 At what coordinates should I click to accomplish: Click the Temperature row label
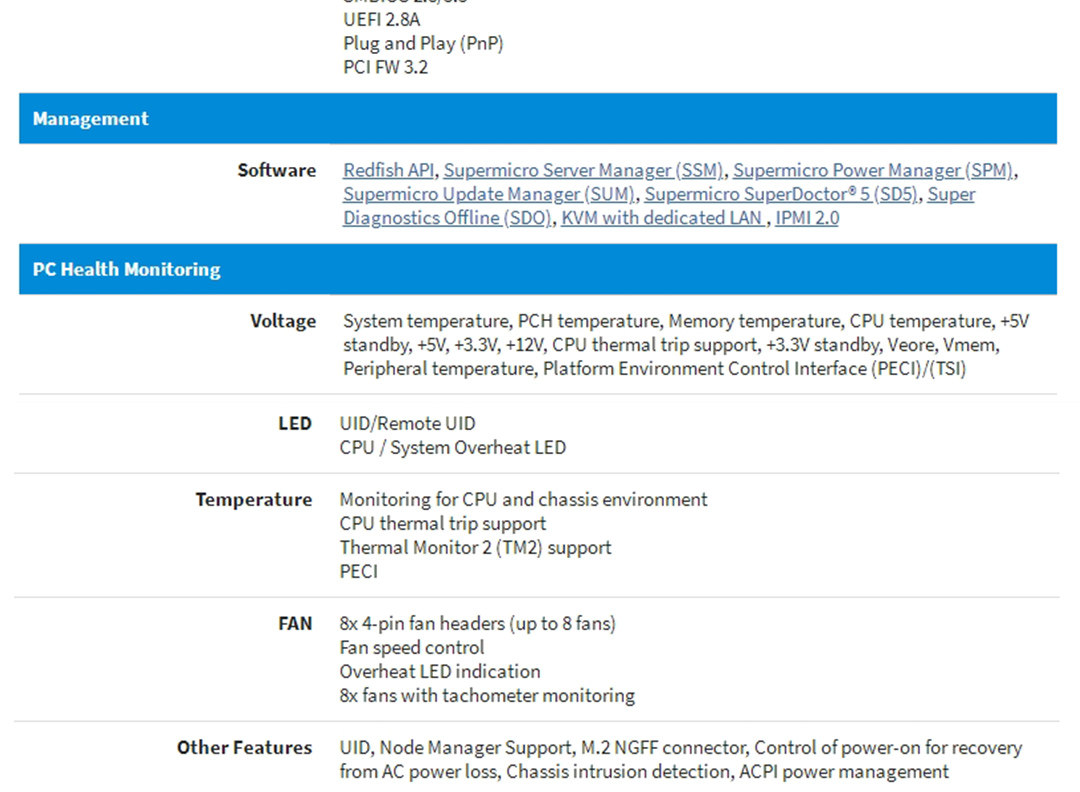[253, 499]
